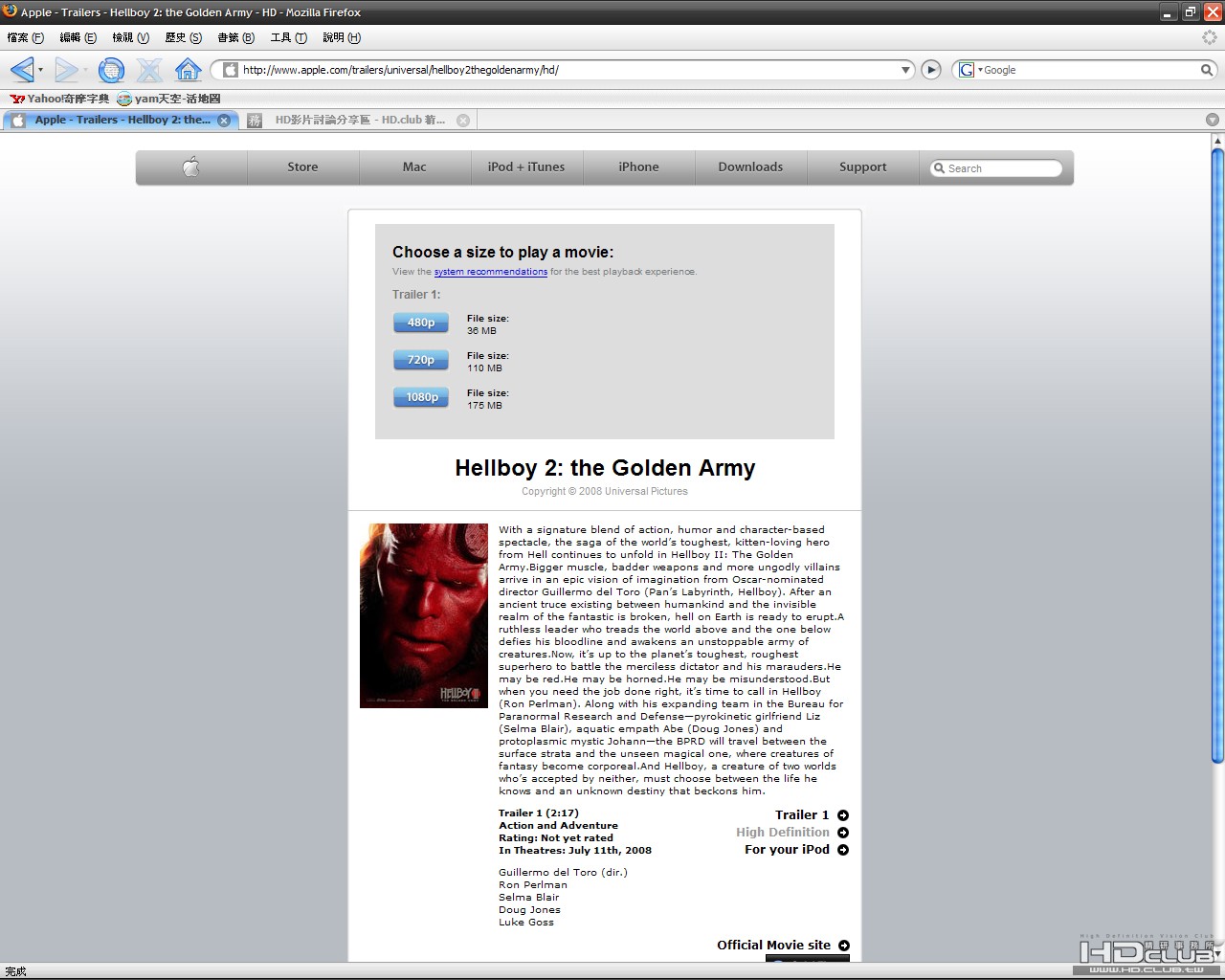Click the Google search input field
Screen dimensions: 1225x980
pyautogui.click(x=1090, y=70)
